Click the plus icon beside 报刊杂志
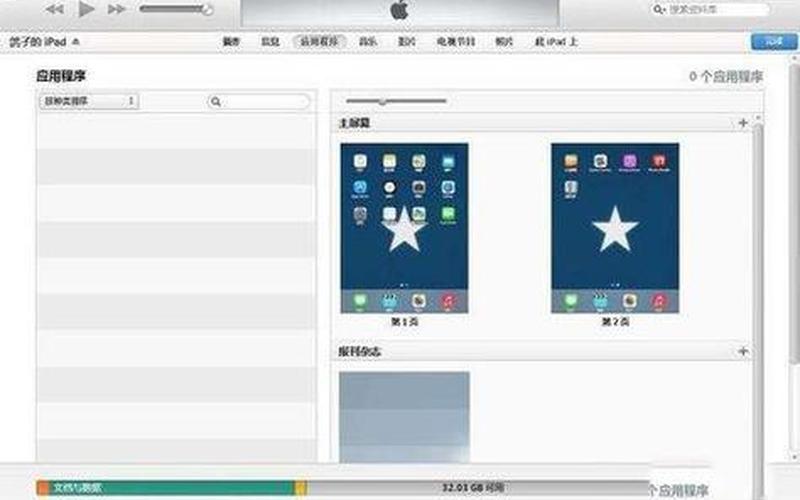Image resolution: width=800 pixels, height=500 pixels. pyautogui.click(x=743, y=351)
